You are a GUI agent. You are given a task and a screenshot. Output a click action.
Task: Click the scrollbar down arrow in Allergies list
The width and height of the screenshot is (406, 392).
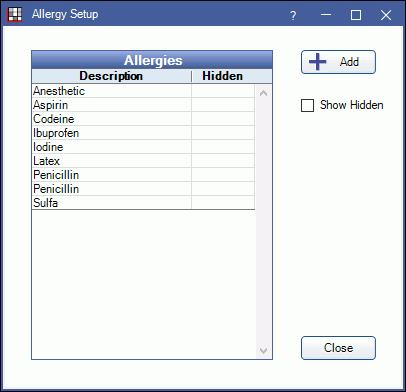263,351
